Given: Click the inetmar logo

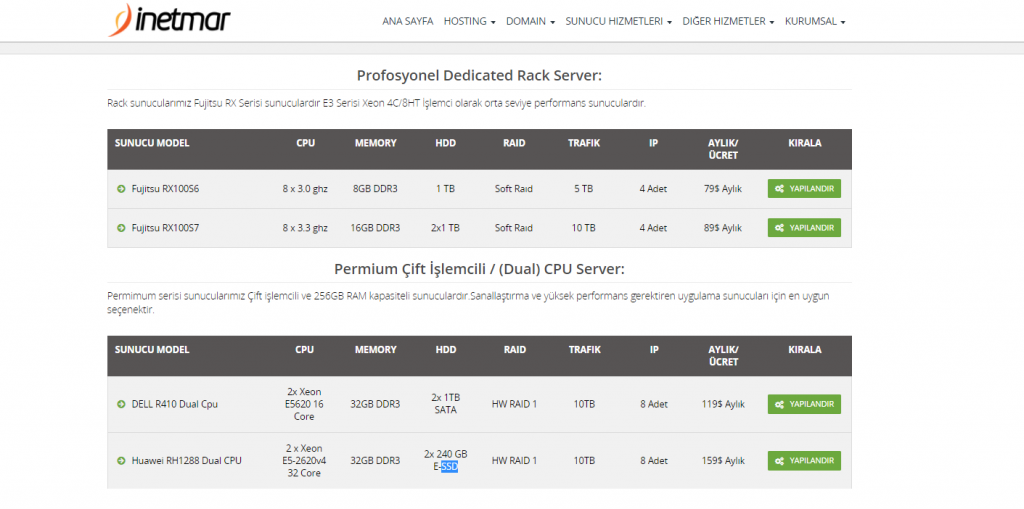Looking at the screenshot, I should [169, 20].
